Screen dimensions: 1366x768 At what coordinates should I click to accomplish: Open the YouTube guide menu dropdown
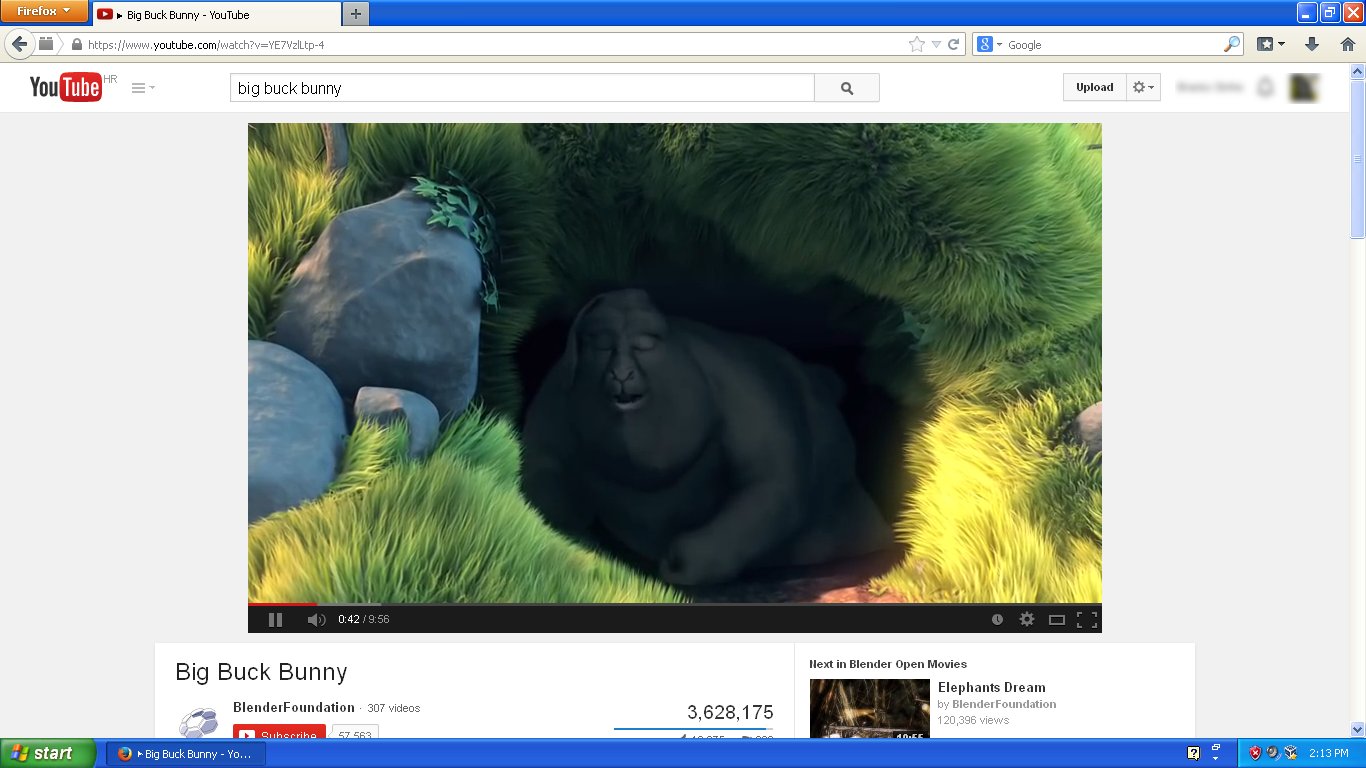(x=143, y=88)
